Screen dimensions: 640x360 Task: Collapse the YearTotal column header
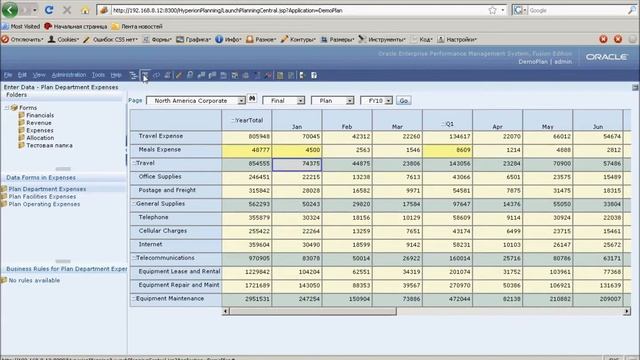click(233, 120)
